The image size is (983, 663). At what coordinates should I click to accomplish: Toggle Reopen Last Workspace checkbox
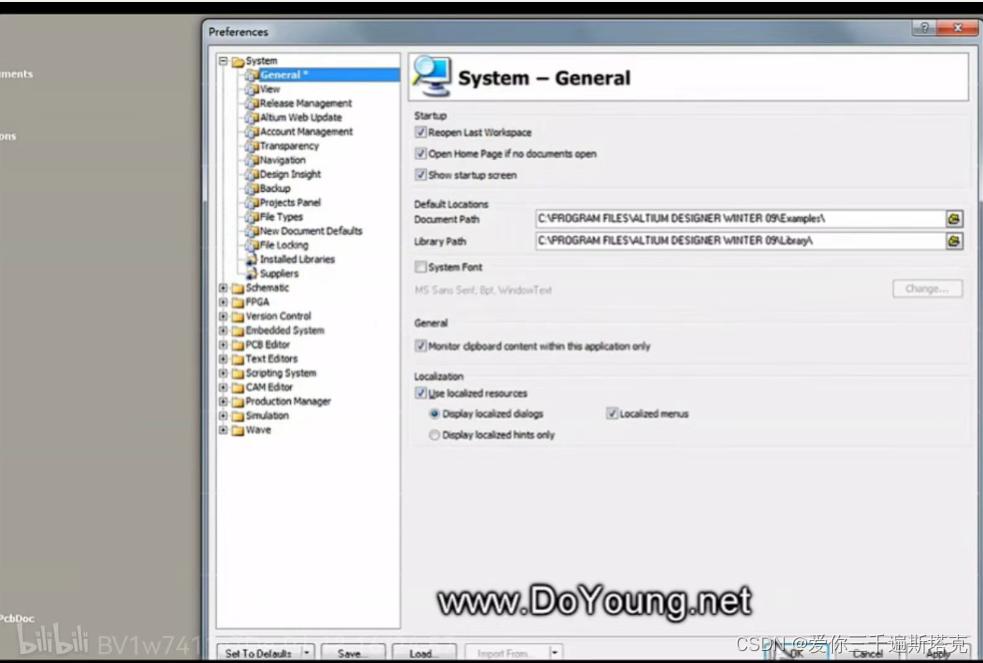[x=421, y=132]
